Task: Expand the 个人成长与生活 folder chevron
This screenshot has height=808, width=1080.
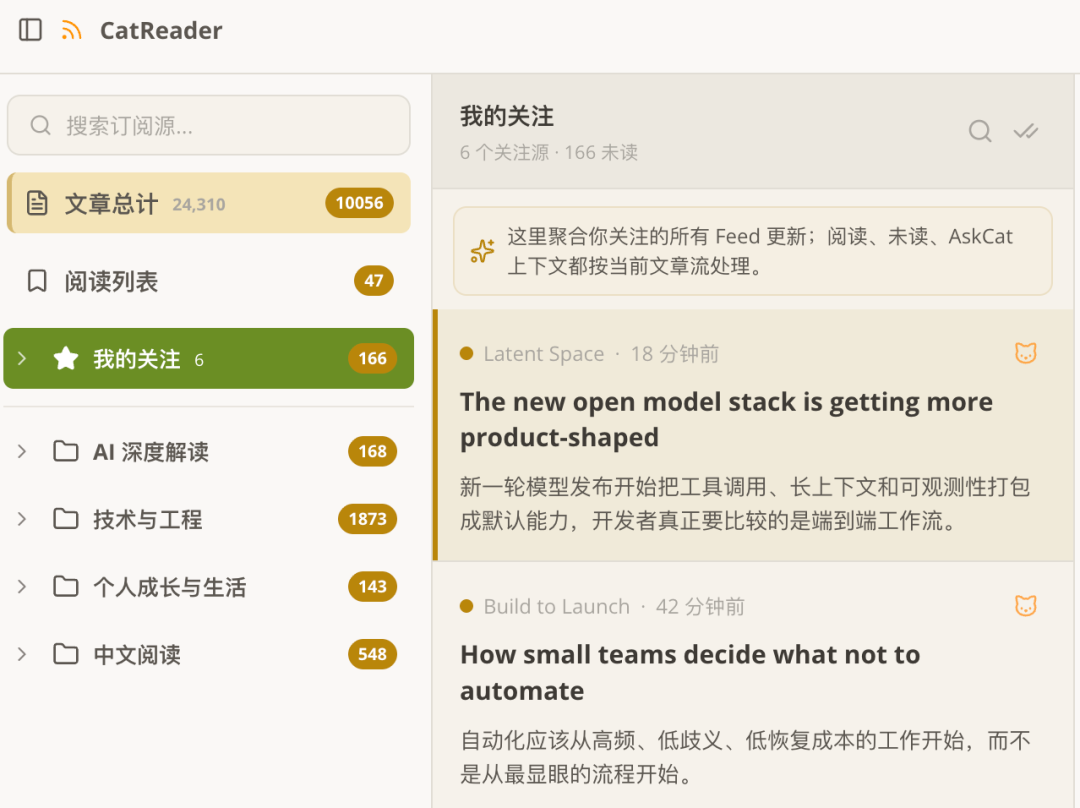Action: click(x=22, y=587)
